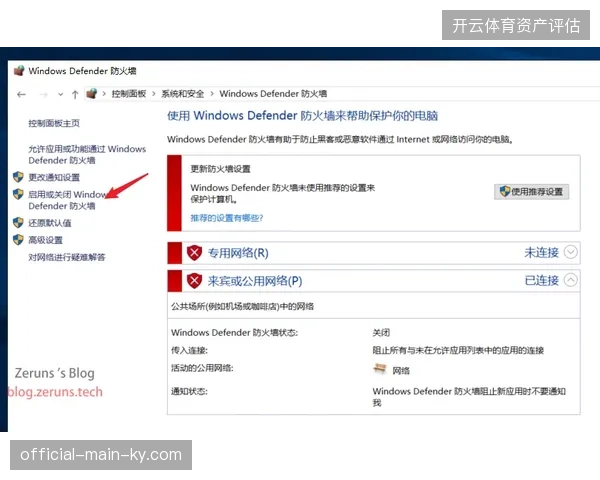Collapse the 来宾或公用网络(P) section header

pos(374,281)
